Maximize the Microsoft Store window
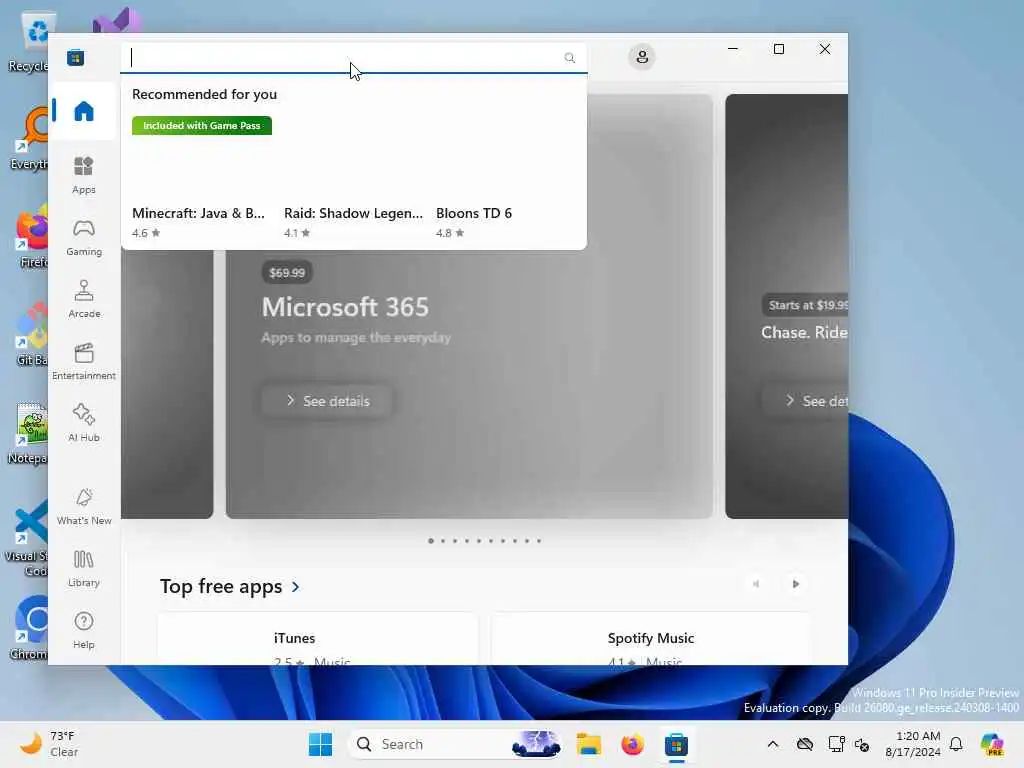 pyautogui.click(x=778, y=49)
